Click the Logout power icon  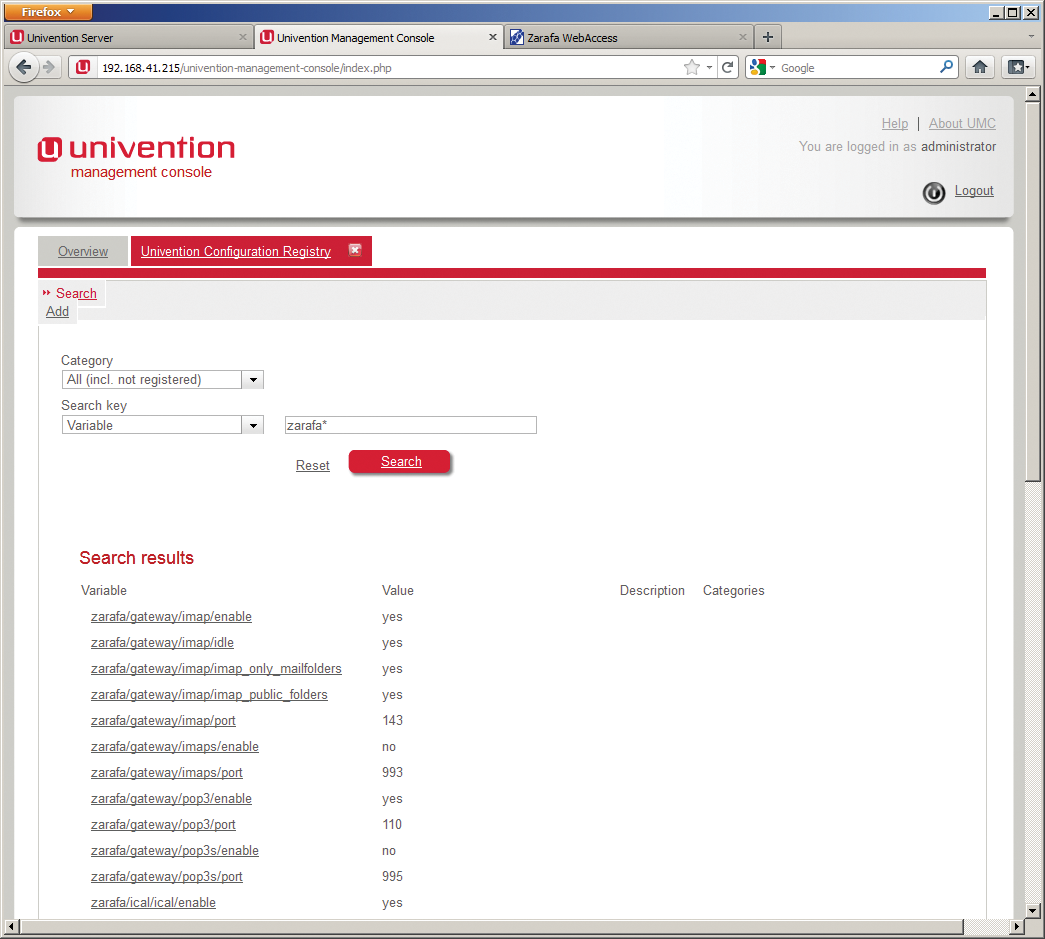click(x=933, y=192)
